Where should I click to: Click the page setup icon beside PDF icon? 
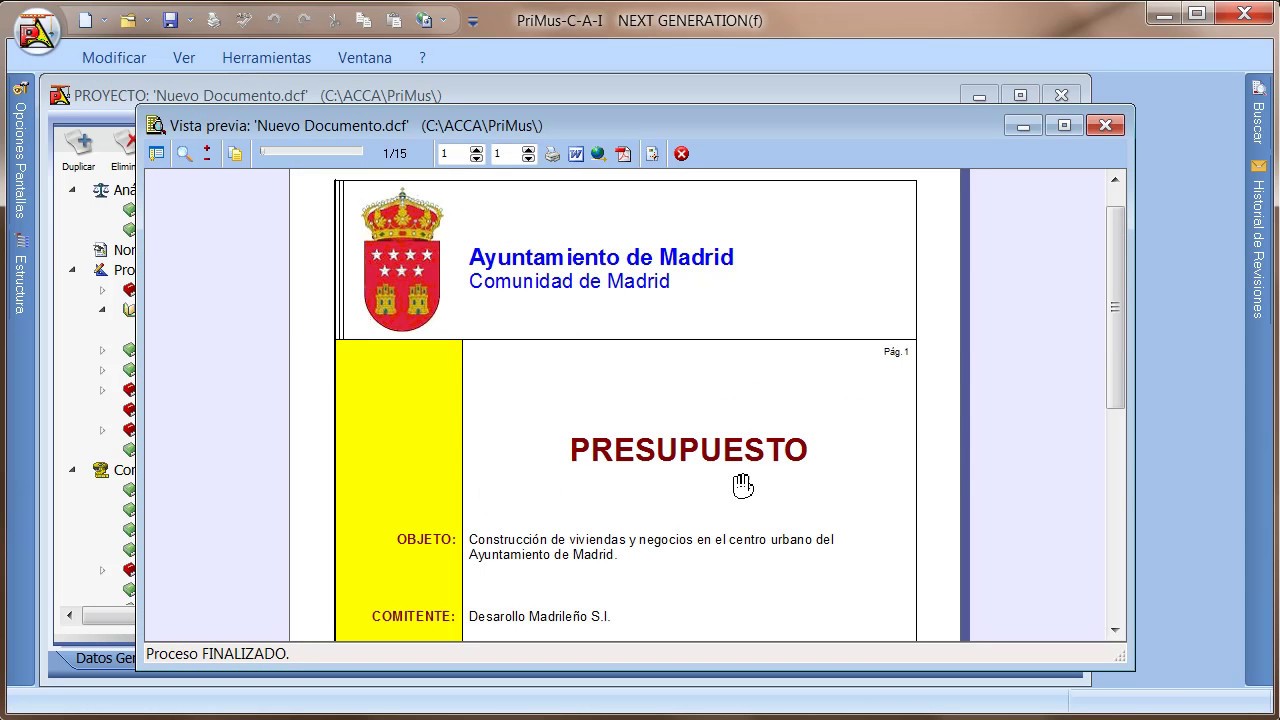tap(652, 154)
